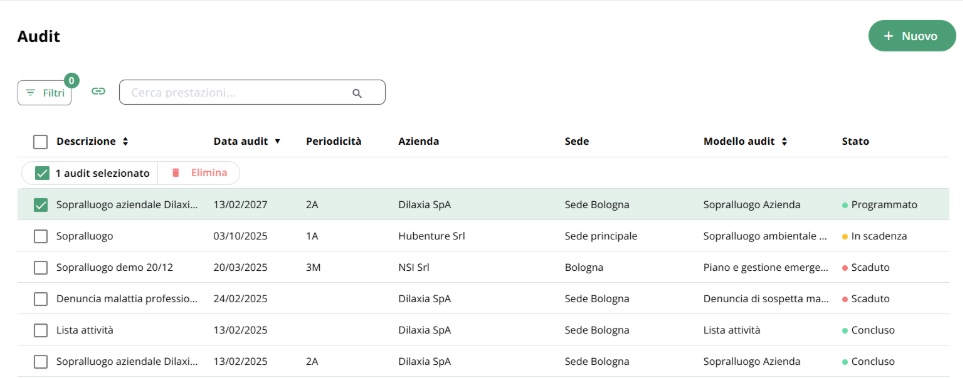Click the filter lines icon in Filtri
Viewport: 963px width, 378px height.
[30, 93]
